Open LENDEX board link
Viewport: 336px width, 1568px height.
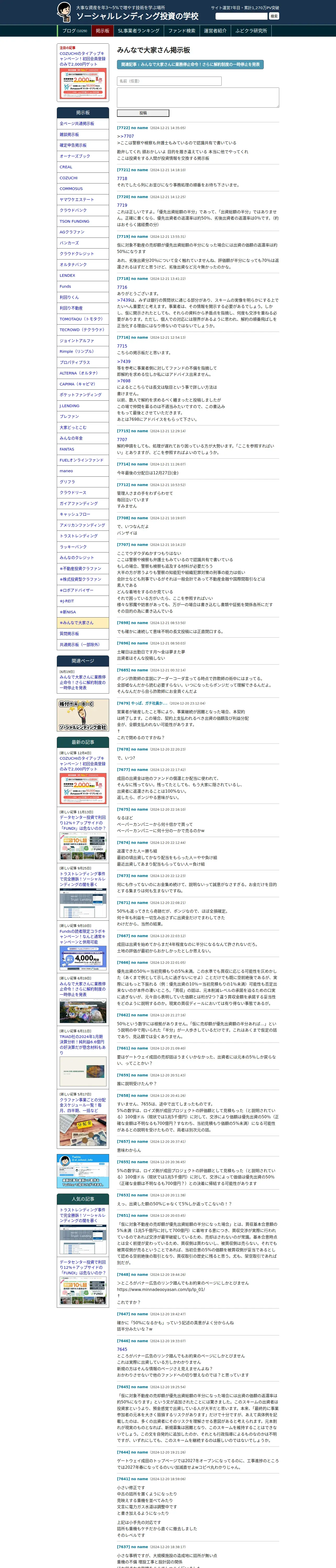(83, 276)
